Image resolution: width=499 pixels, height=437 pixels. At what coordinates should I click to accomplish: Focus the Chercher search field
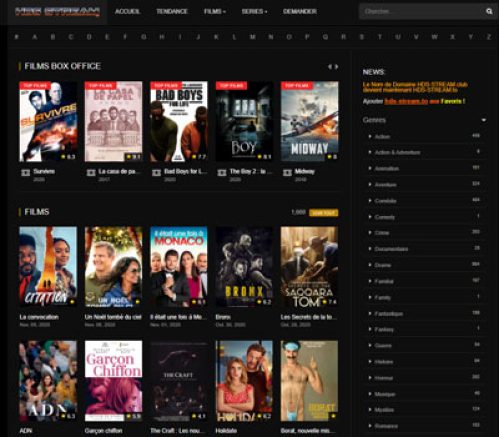click(422, 12)
